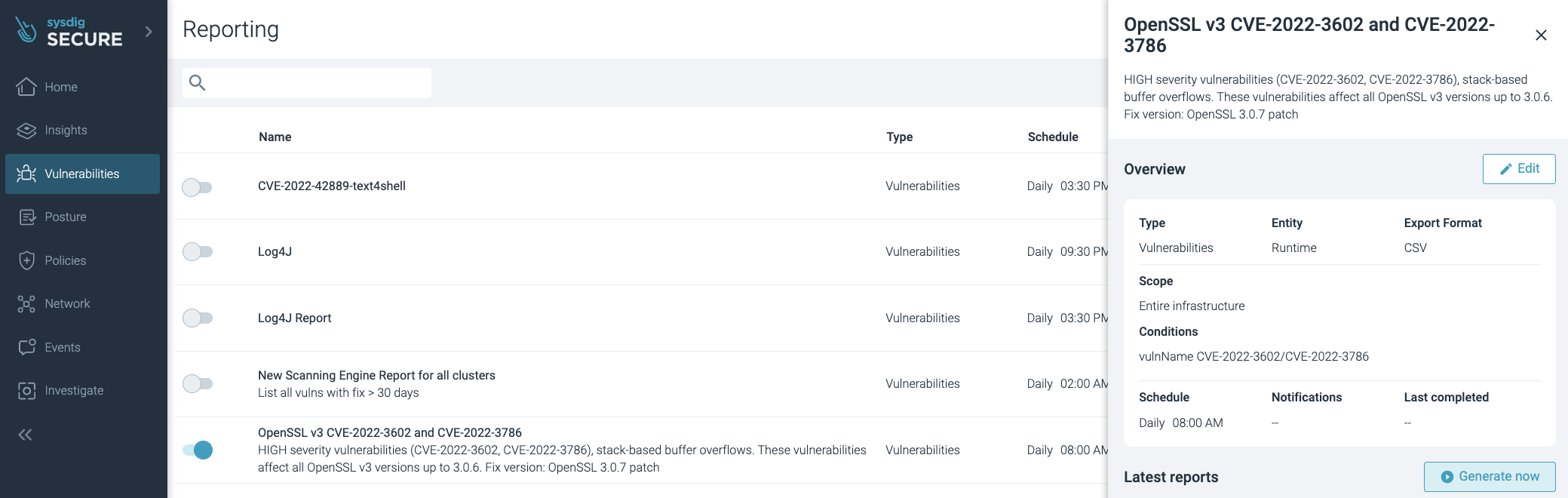Open Events via its icon

pos(26,347)
